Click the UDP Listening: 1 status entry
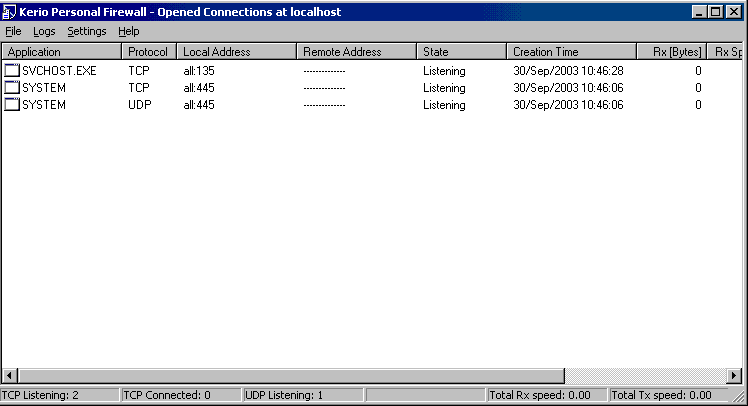This screenshot has width=748, height=406. pyautogui.click(x=303, y=395)
